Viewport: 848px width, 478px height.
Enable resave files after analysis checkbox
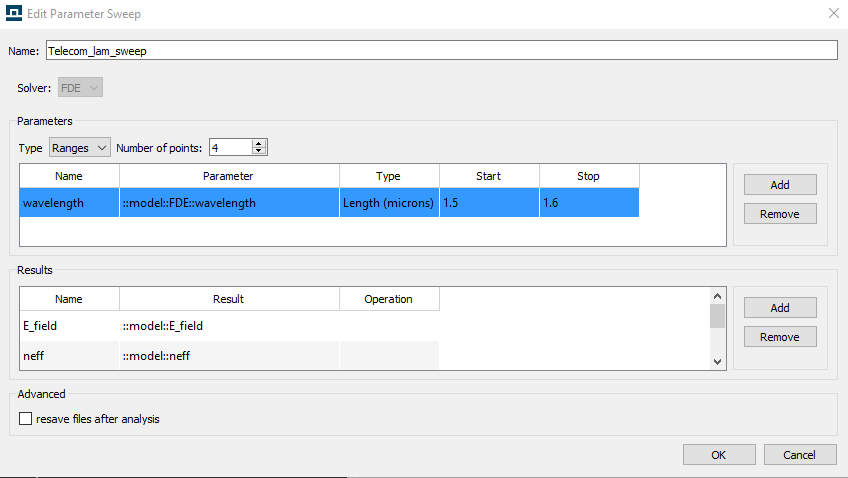25,419
